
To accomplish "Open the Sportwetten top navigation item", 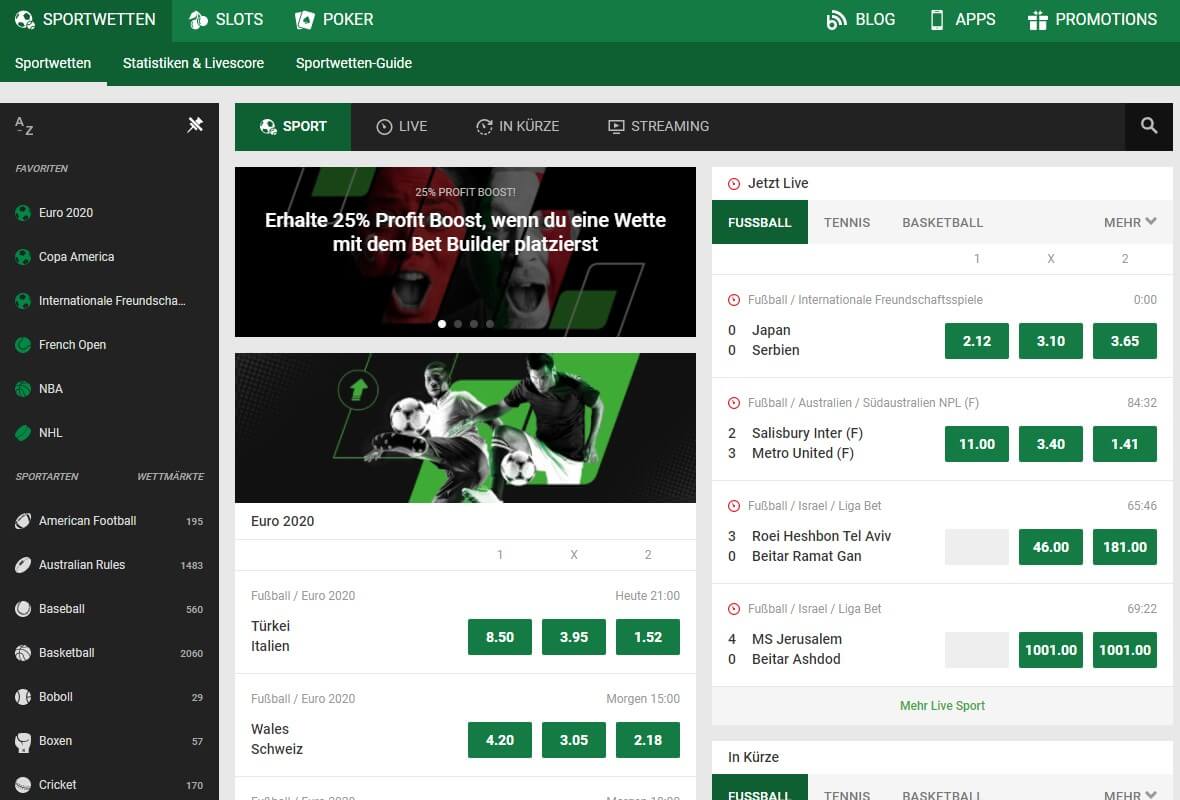I will (85, 20).
